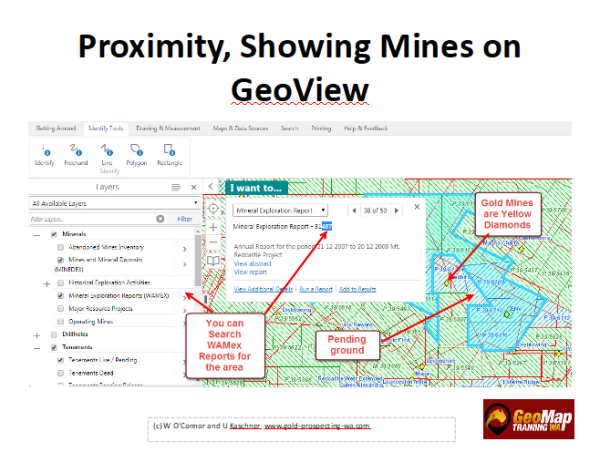Toggle the Minerals layer group checkbox

coord(54,234)
